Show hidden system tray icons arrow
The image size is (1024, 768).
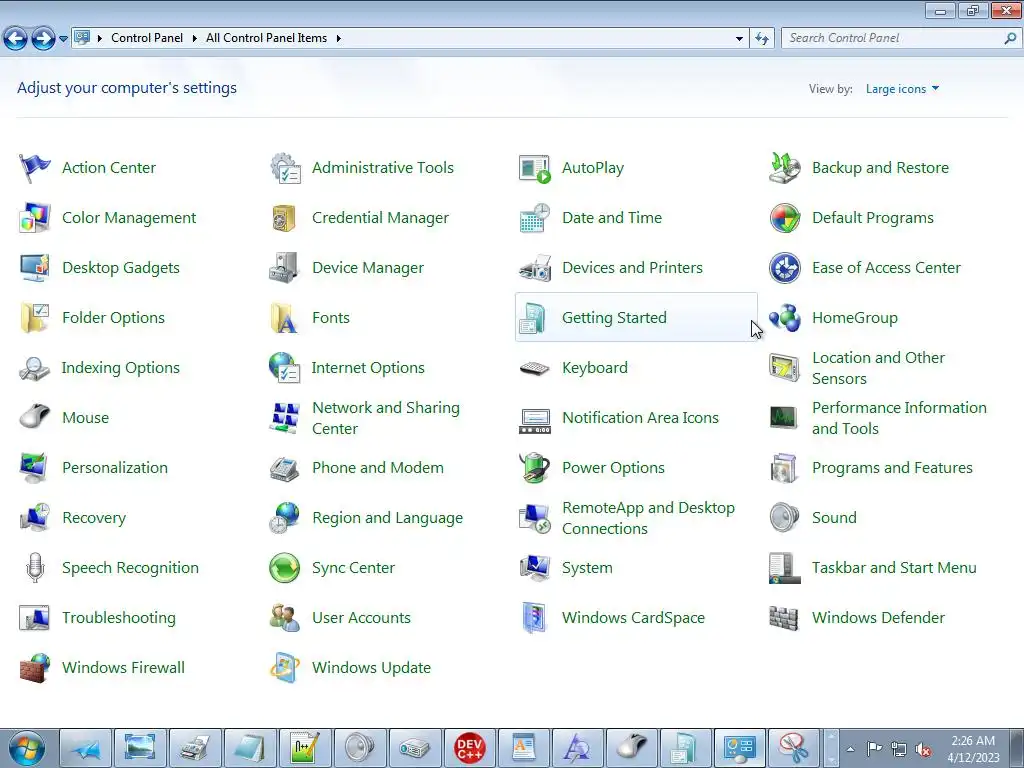coord(850,749)
